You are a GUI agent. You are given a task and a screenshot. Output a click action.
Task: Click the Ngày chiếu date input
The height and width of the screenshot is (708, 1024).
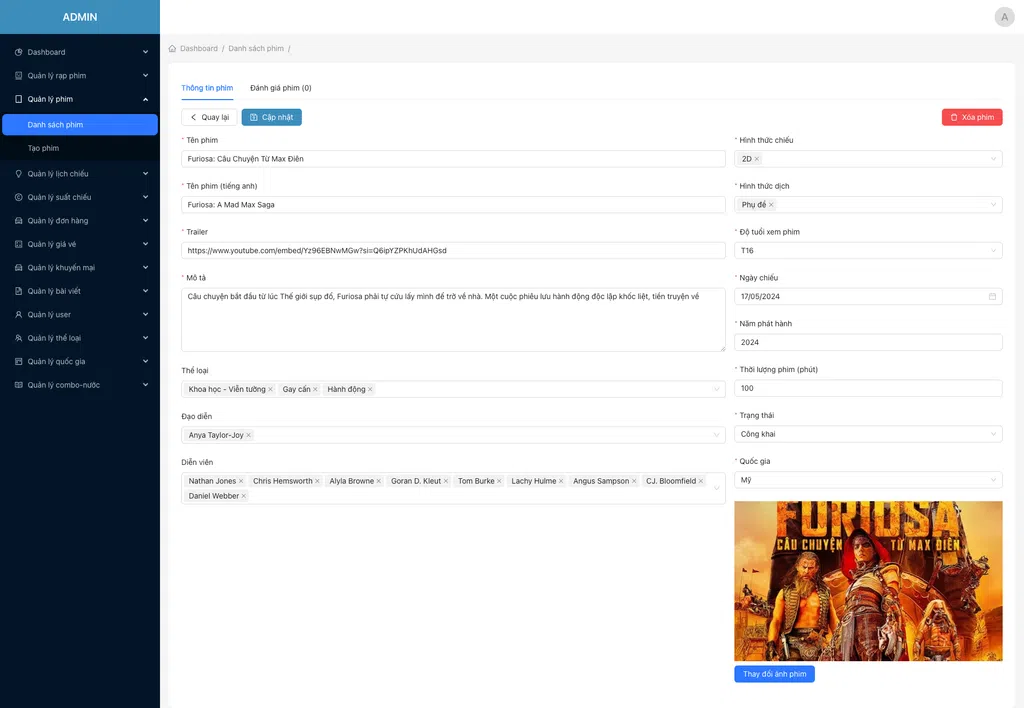click(868, 297)
